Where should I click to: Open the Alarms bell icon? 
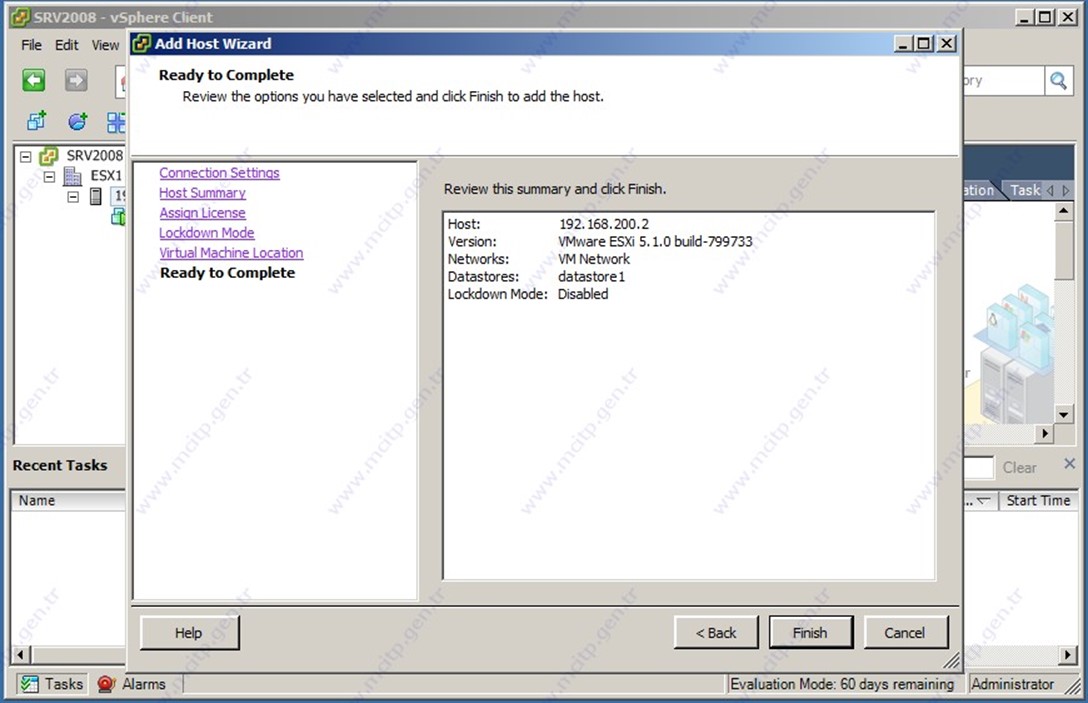point(105,684)
